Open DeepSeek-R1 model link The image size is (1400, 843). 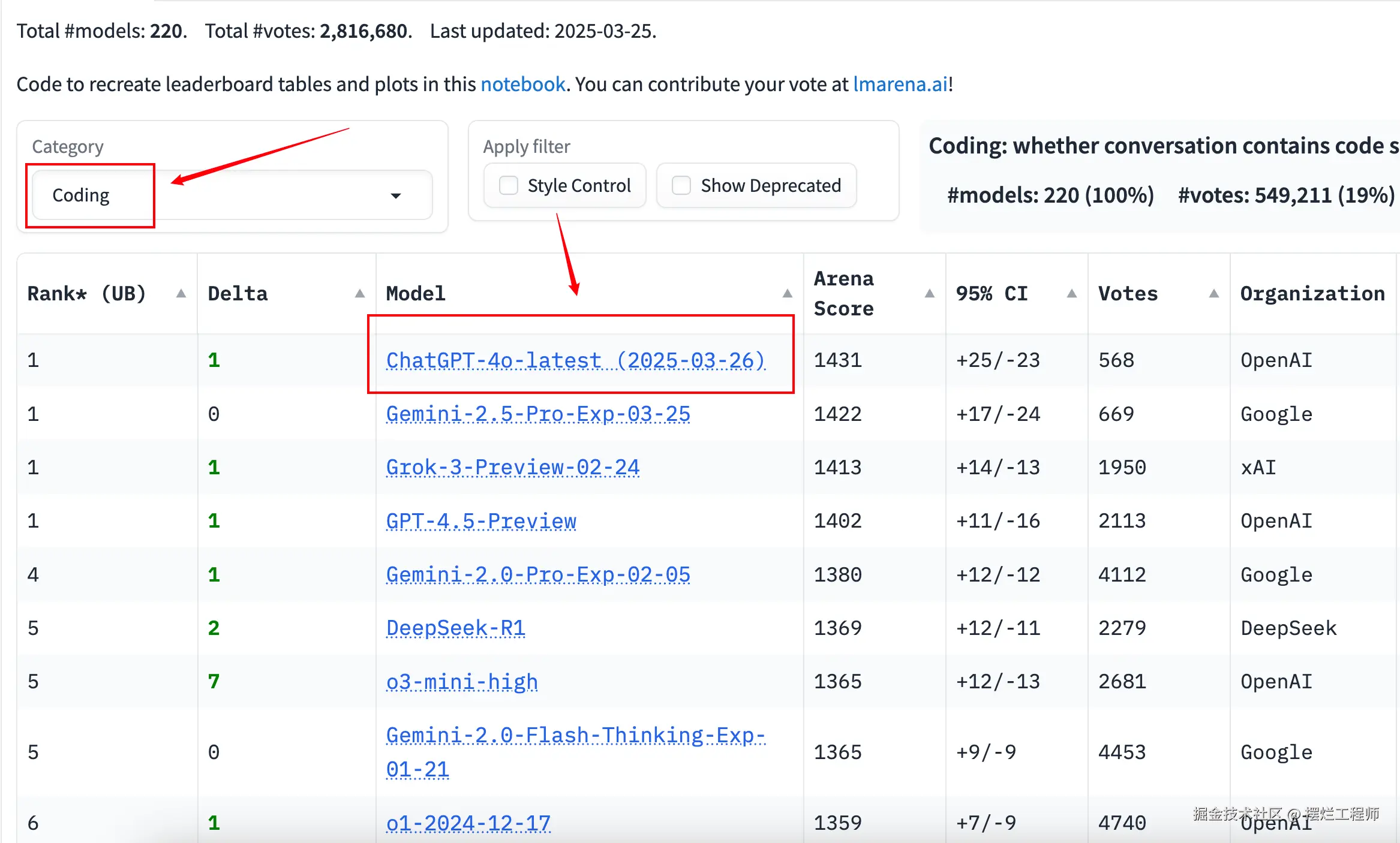(456, 628)
